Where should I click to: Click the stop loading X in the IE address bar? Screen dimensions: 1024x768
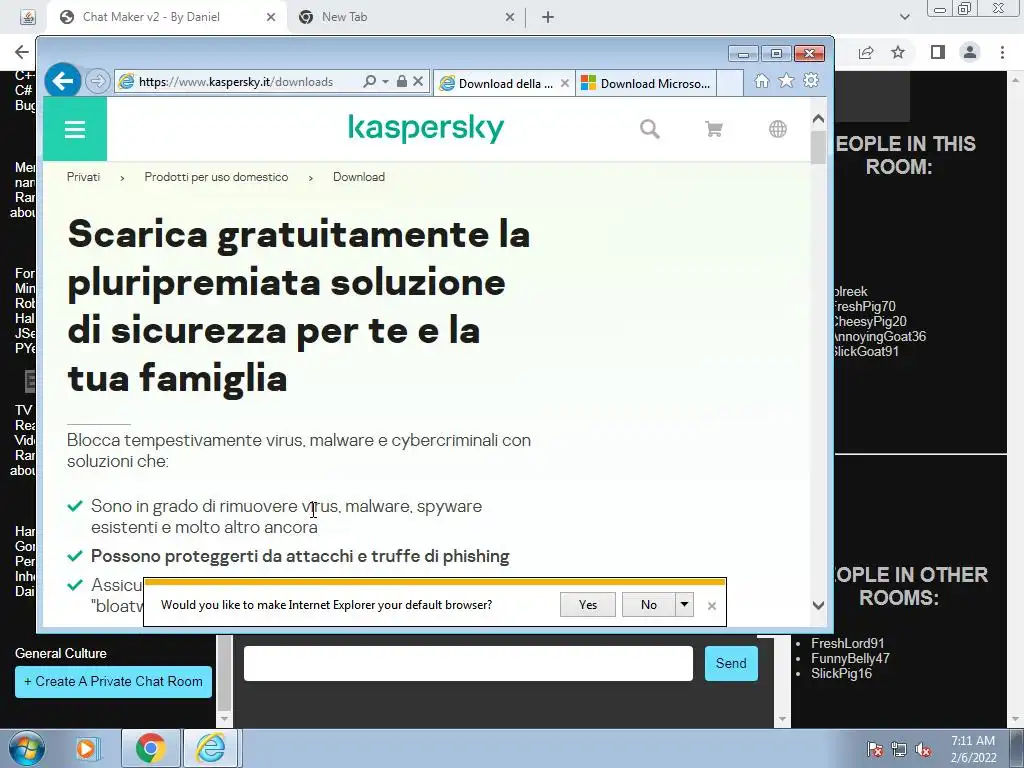pos(418,82)
